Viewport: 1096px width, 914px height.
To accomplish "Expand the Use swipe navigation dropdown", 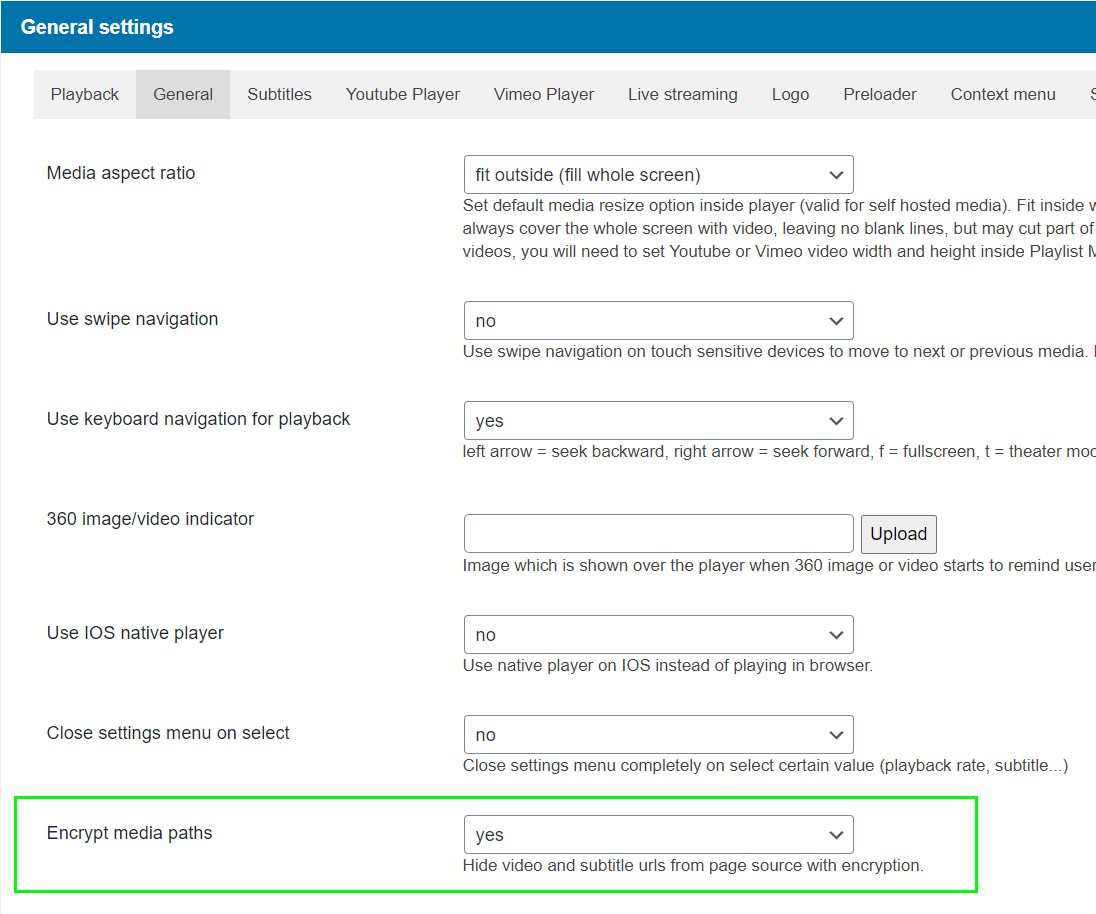I will 658,321.
